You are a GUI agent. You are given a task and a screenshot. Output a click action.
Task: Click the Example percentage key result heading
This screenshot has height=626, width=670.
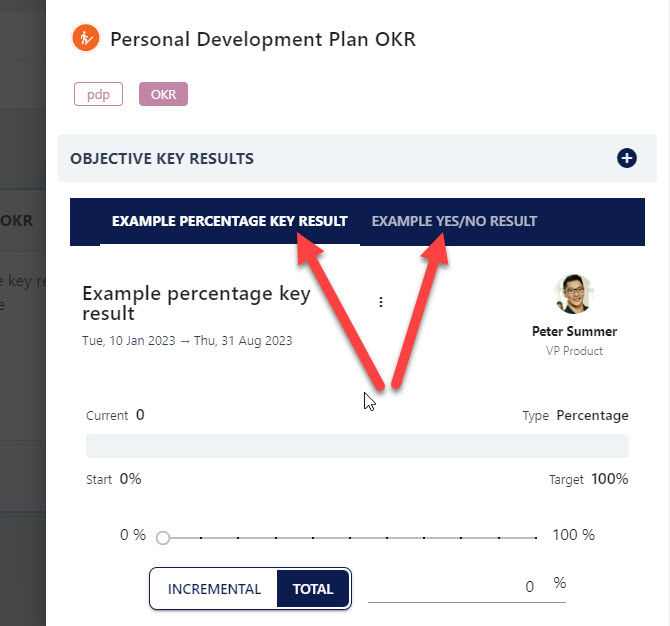(x=197, y=303)
